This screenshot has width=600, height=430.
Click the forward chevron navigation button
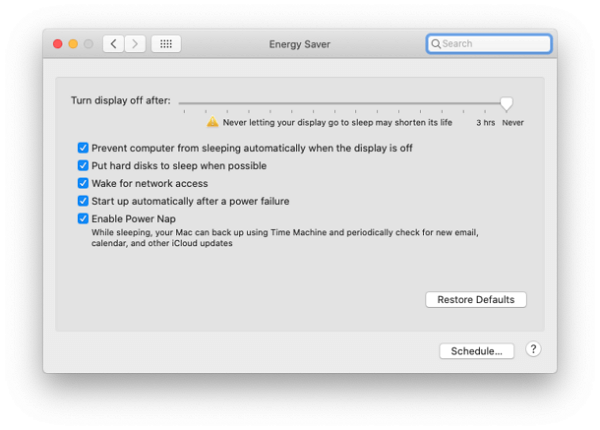point(135,44)
